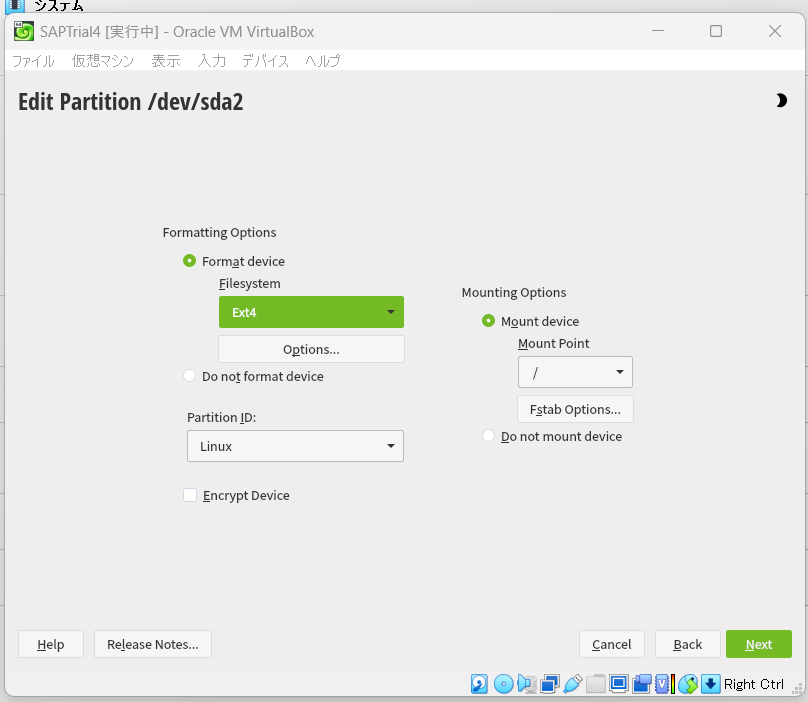
Task: Click the keyboard capture arrow icon
Action: [711, 684]
